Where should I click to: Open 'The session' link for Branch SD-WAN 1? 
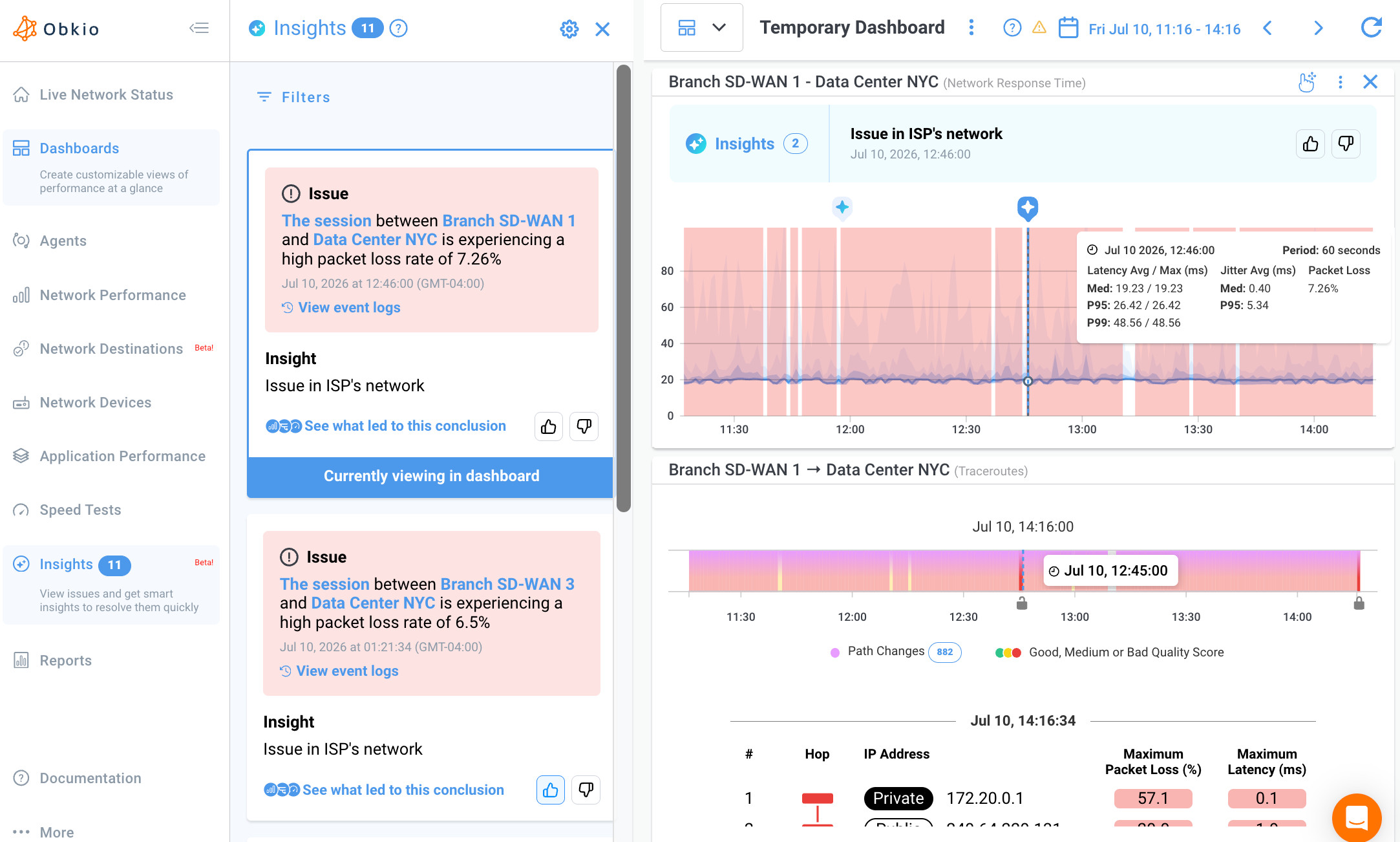point(326,221)
